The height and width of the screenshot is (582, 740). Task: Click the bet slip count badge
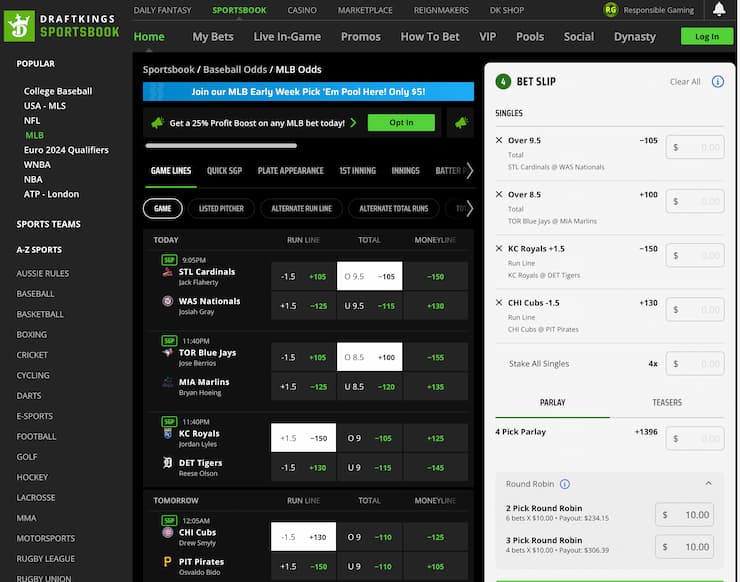[x=503, y=82]
